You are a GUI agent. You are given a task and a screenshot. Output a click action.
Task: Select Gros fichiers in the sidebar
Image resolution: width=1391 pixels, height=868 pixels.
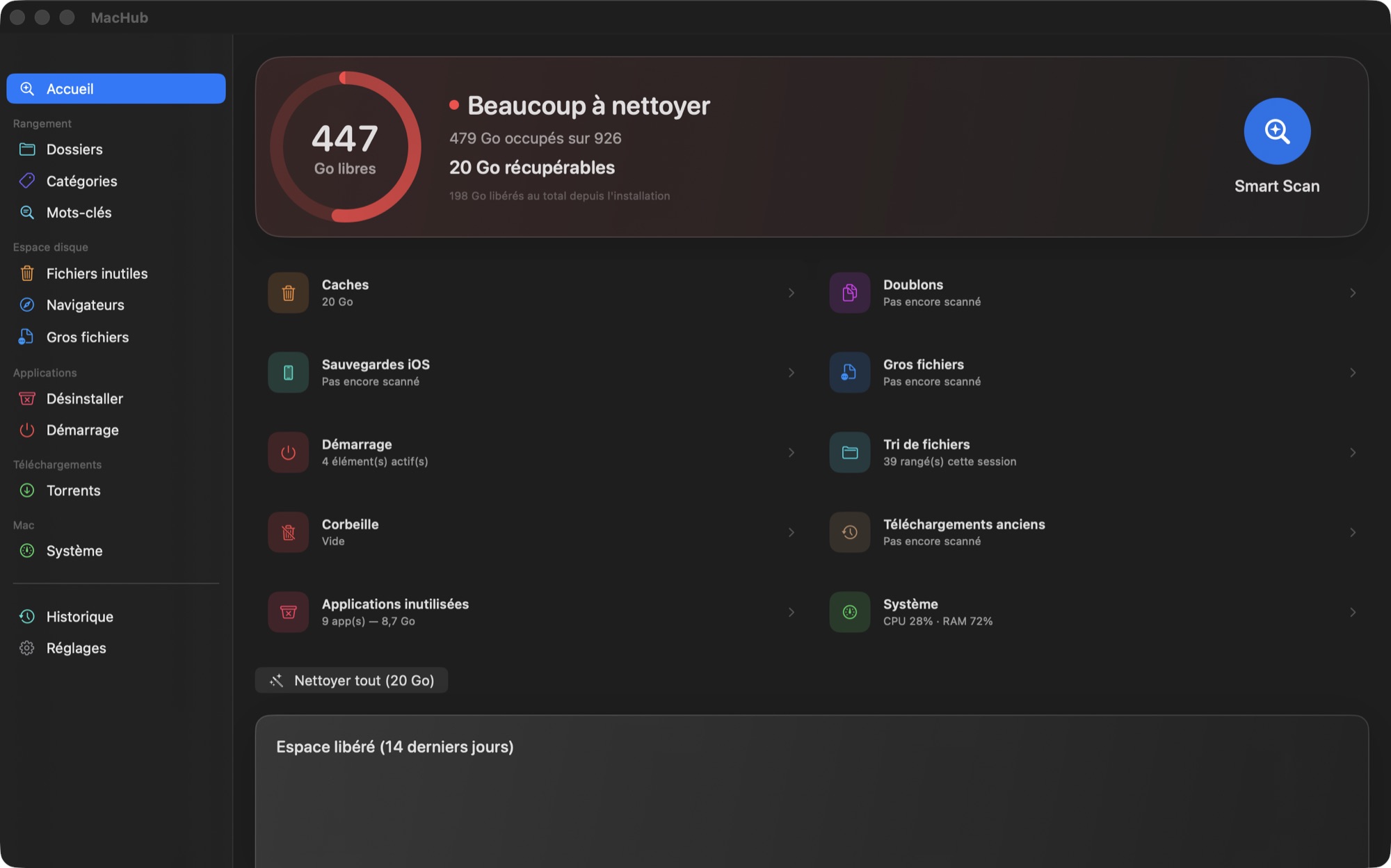point(116,337)
